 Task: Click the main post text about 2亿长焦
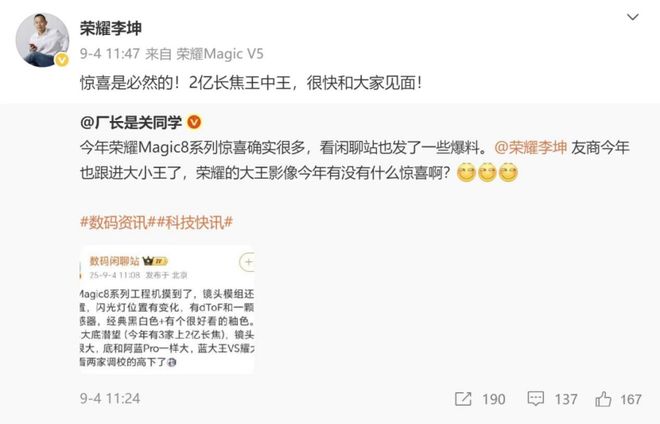pyautogui.click(x=251, y=83)
